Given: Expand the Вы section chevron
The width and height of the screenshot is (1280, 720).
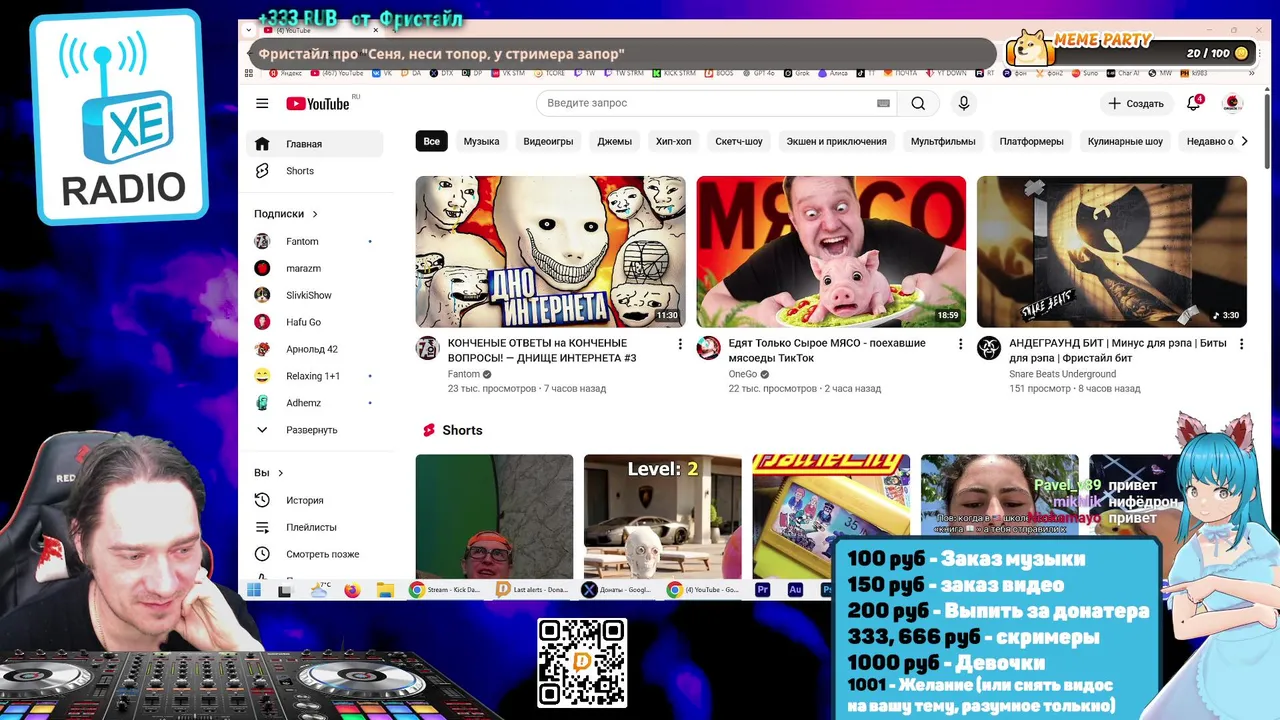Looking at the screenshot, I should click(x=281, y=473).
